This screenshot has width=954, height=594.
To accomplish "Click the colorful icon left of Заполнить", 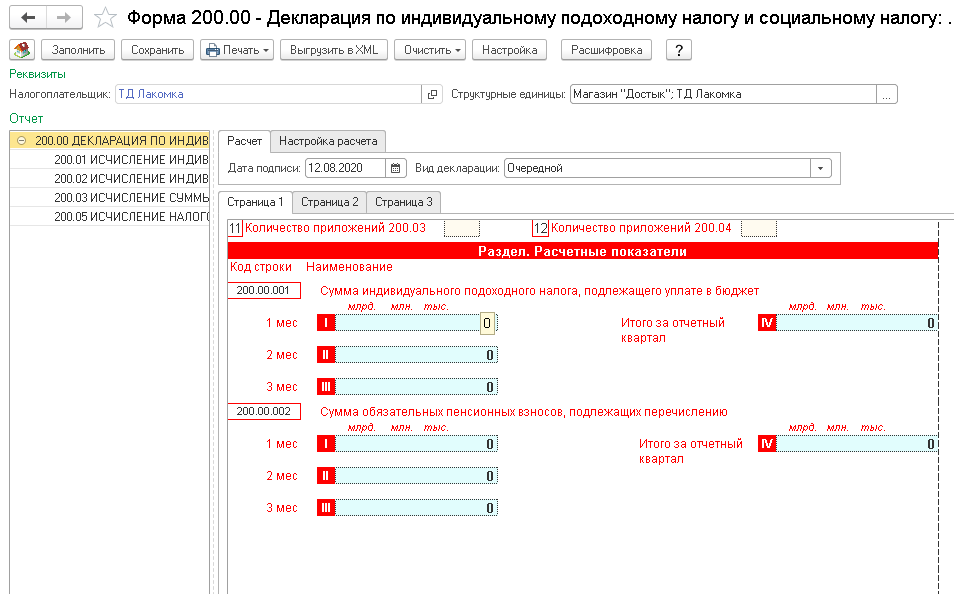I will [x=22, y=50].
